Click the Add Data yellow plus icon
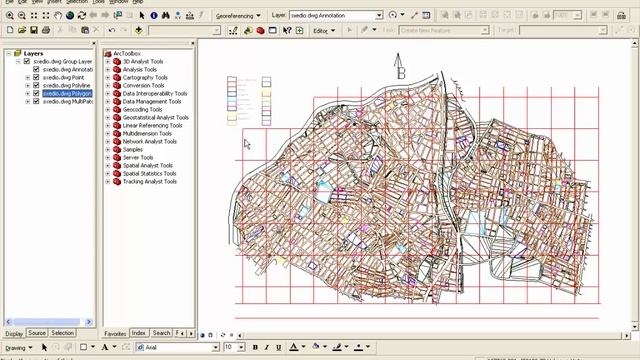Image resolution: width=640 pixels, height=360 pixels. pyautogui.click(x=139, y=30)
